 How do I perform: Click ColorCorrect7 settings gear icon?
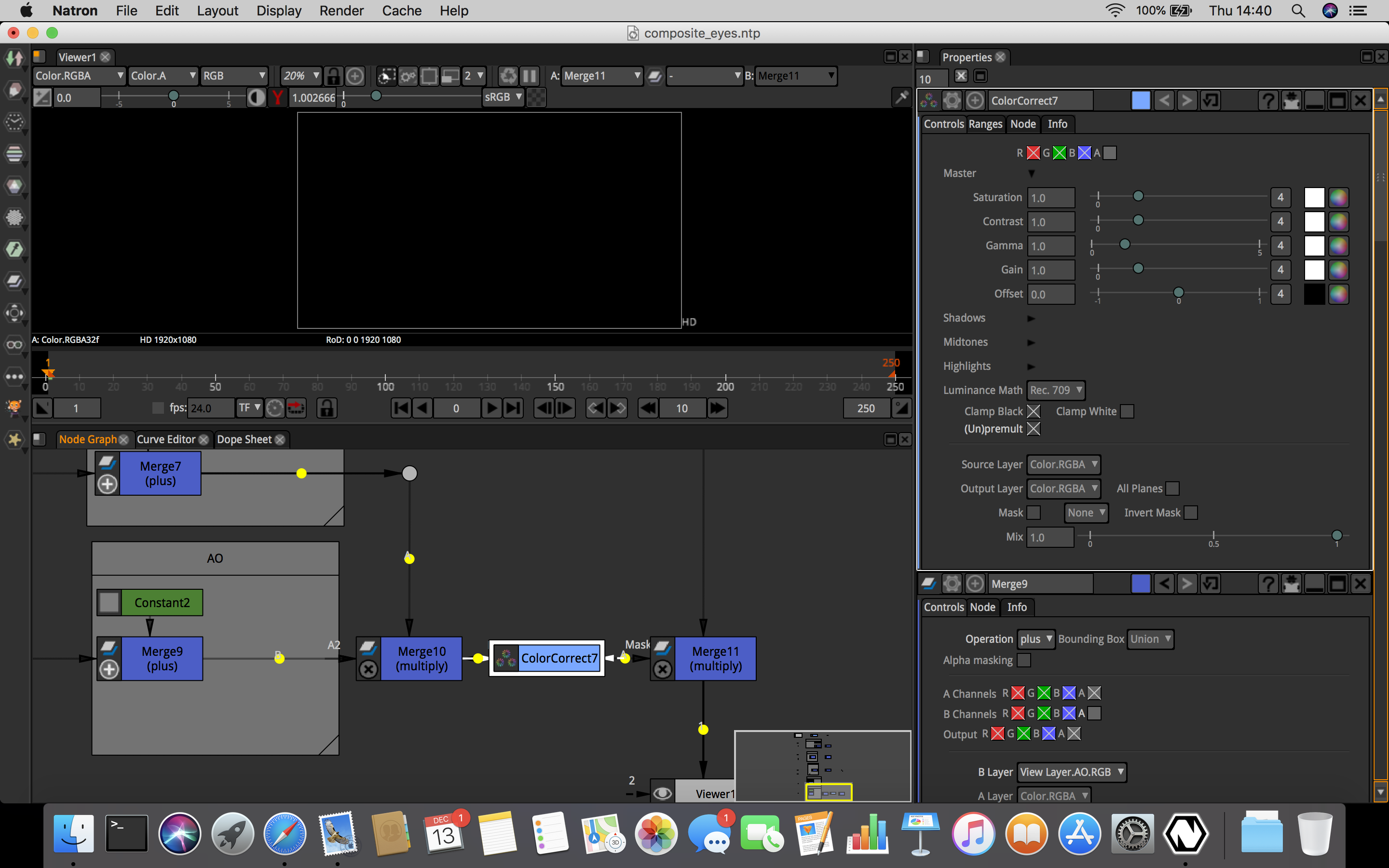(x=952, y=100)
